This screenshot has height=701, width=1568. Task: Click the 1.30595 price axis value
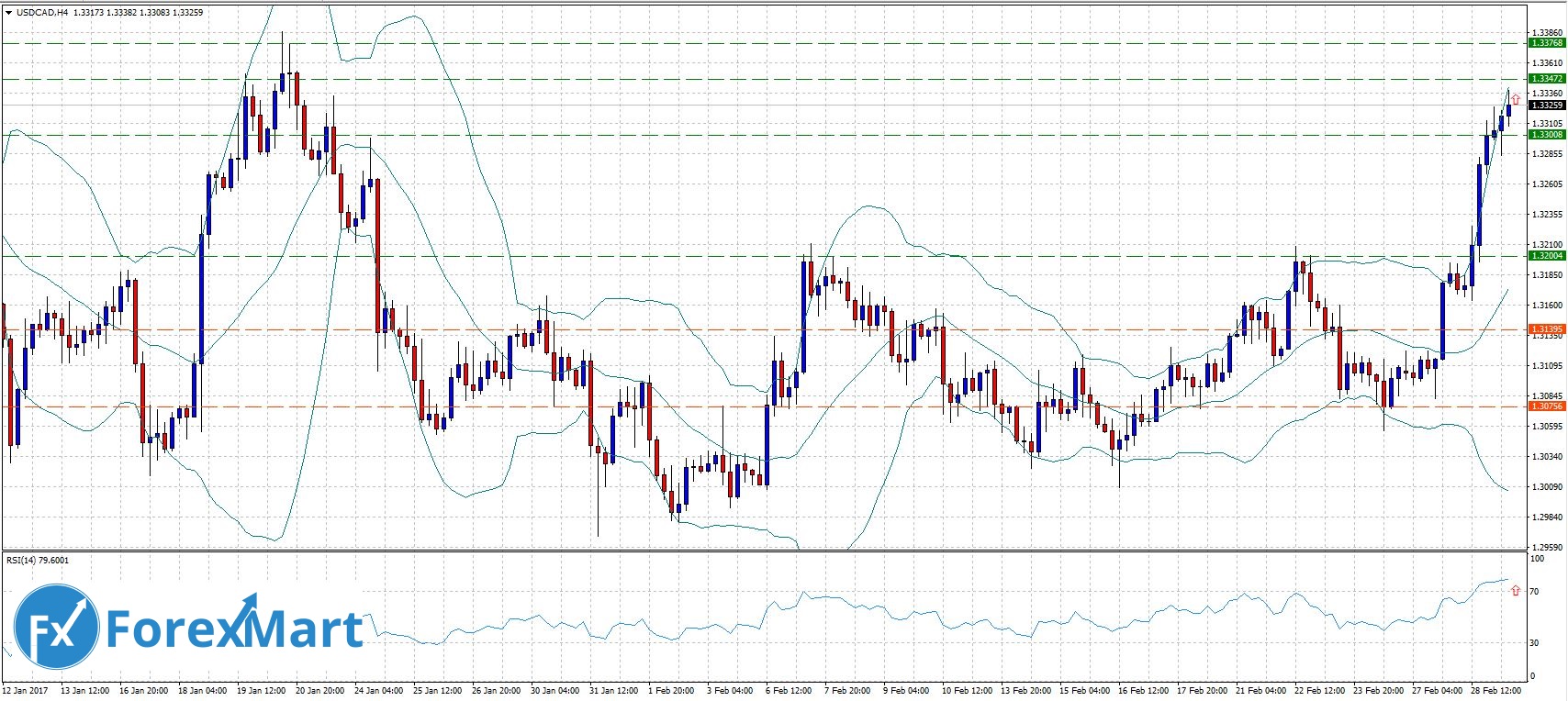[x=1548, y=426]
